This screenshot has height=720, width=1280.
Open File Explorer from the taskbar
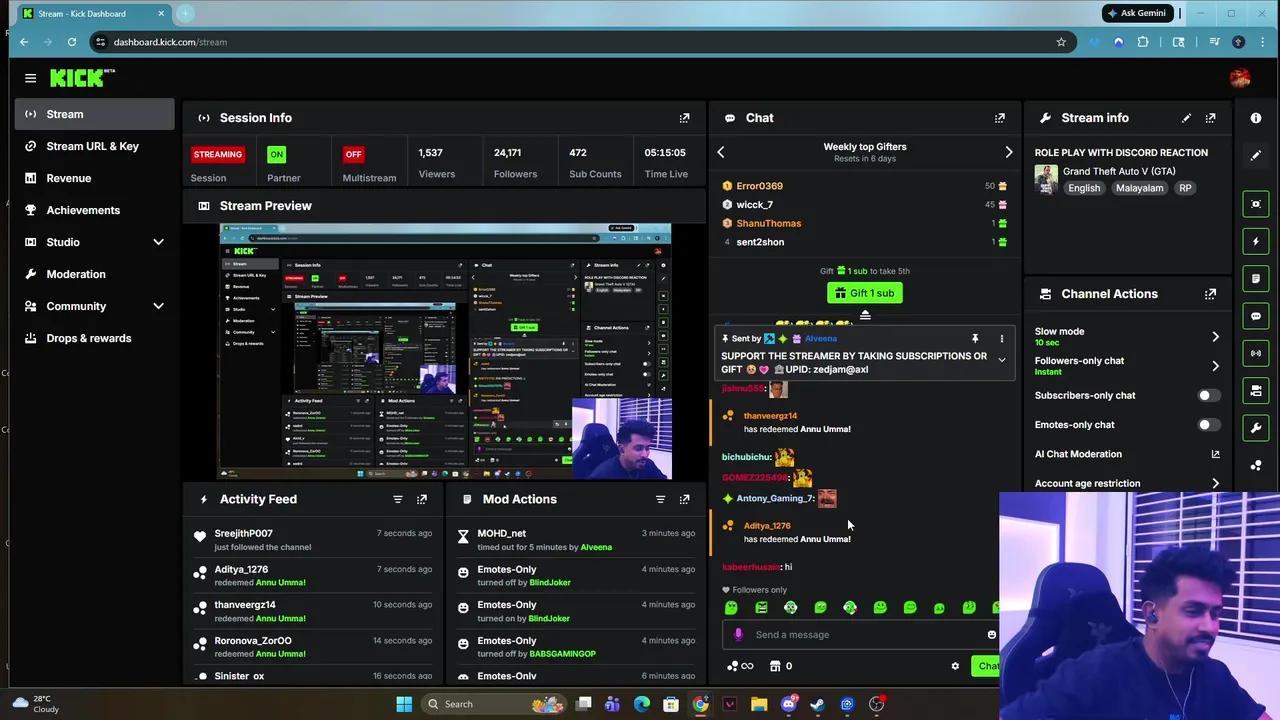click(759, 704)
